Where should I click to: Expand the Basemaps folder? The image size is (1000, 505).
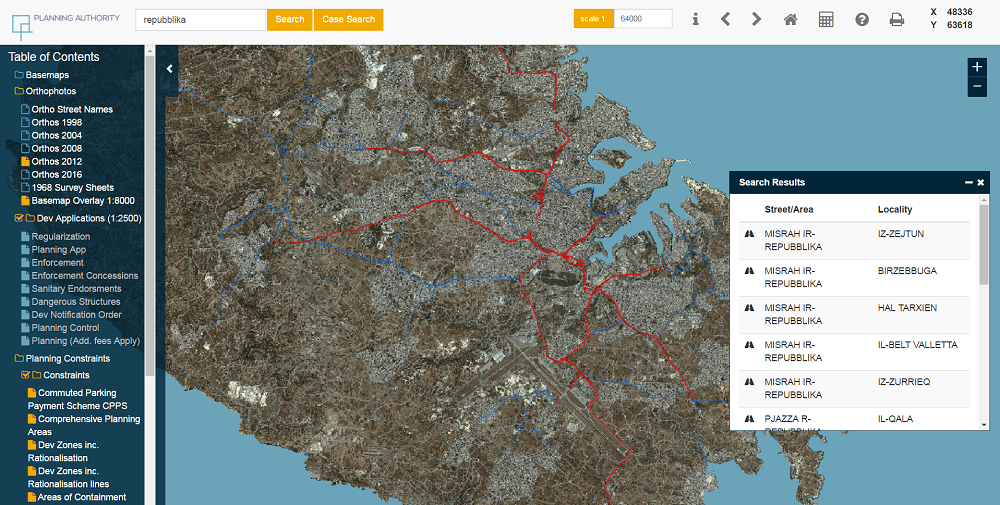click(x=47, y=75)
